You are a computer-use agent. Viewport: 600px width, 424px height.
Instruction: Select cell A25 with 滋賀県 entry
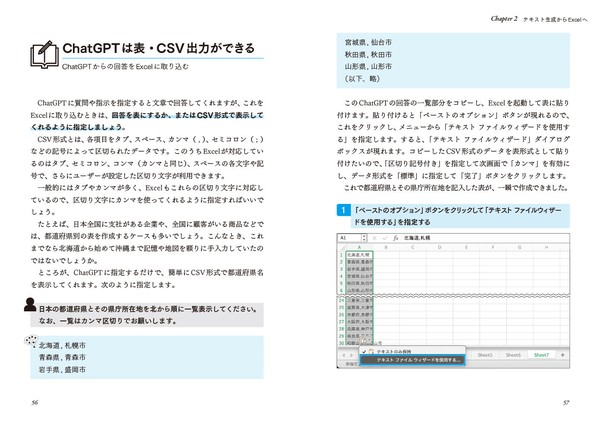pyautogui.click(x=359, y=307)
